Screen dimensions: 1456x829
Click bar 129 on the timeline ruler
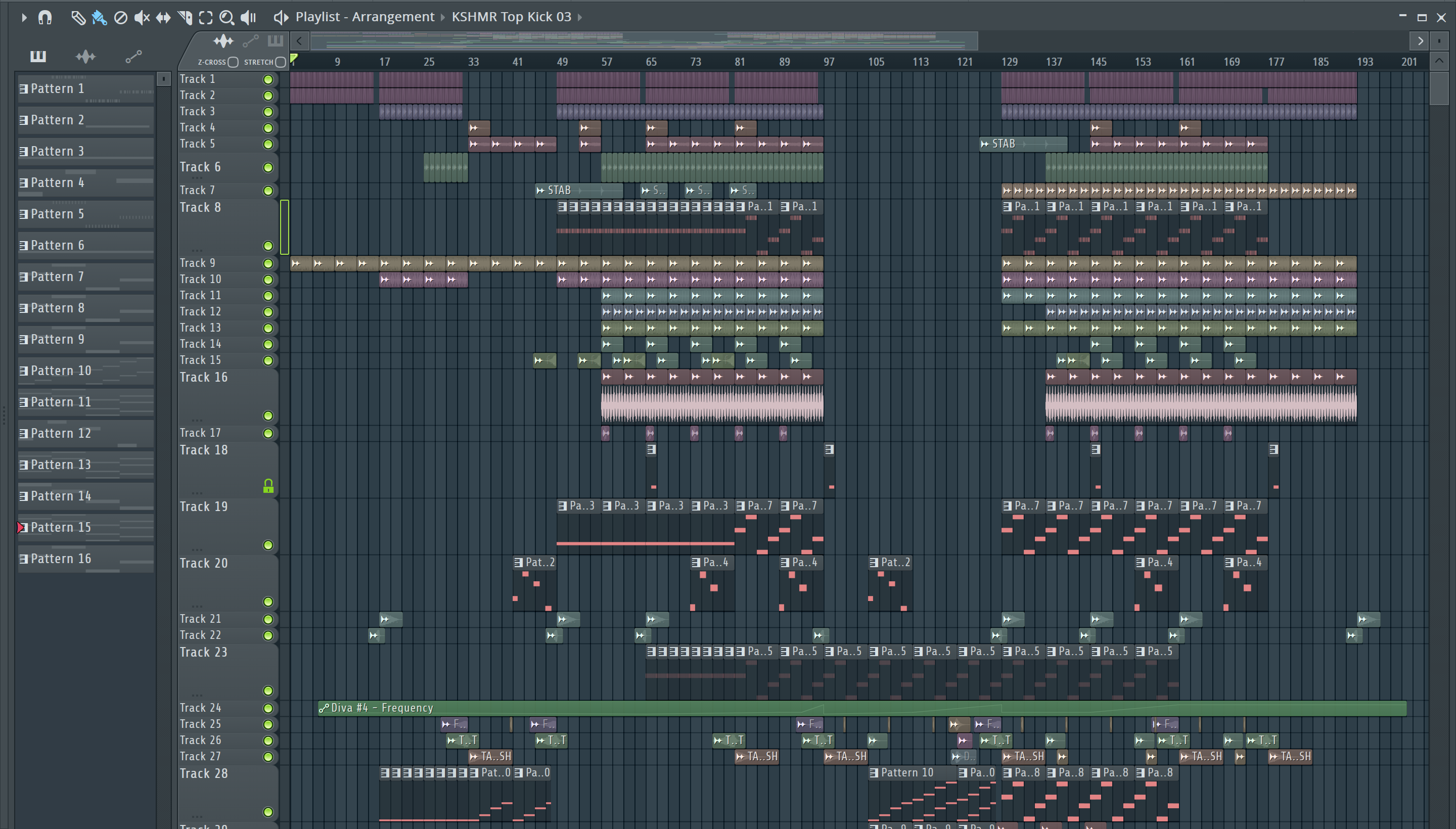coord(1009,62)
